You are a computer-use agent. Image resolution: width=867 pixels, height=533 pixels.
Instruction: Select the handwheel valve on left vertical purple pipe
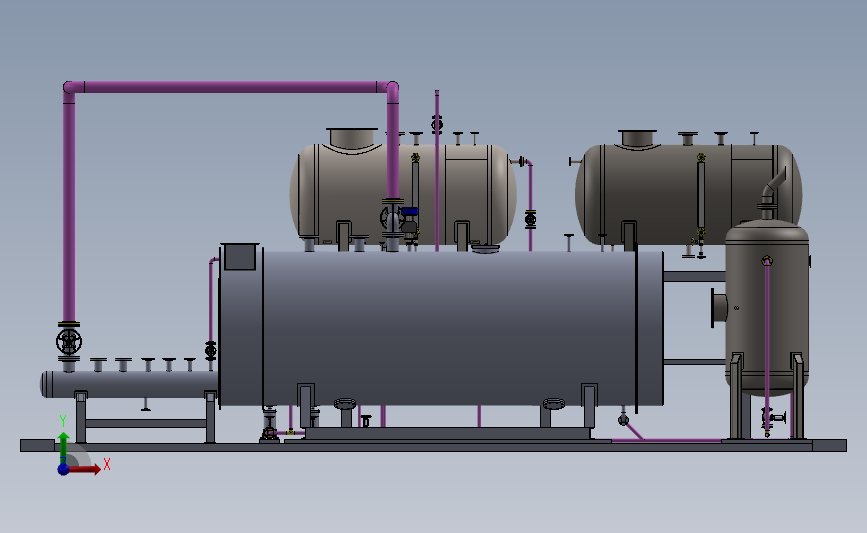(69, 342)
